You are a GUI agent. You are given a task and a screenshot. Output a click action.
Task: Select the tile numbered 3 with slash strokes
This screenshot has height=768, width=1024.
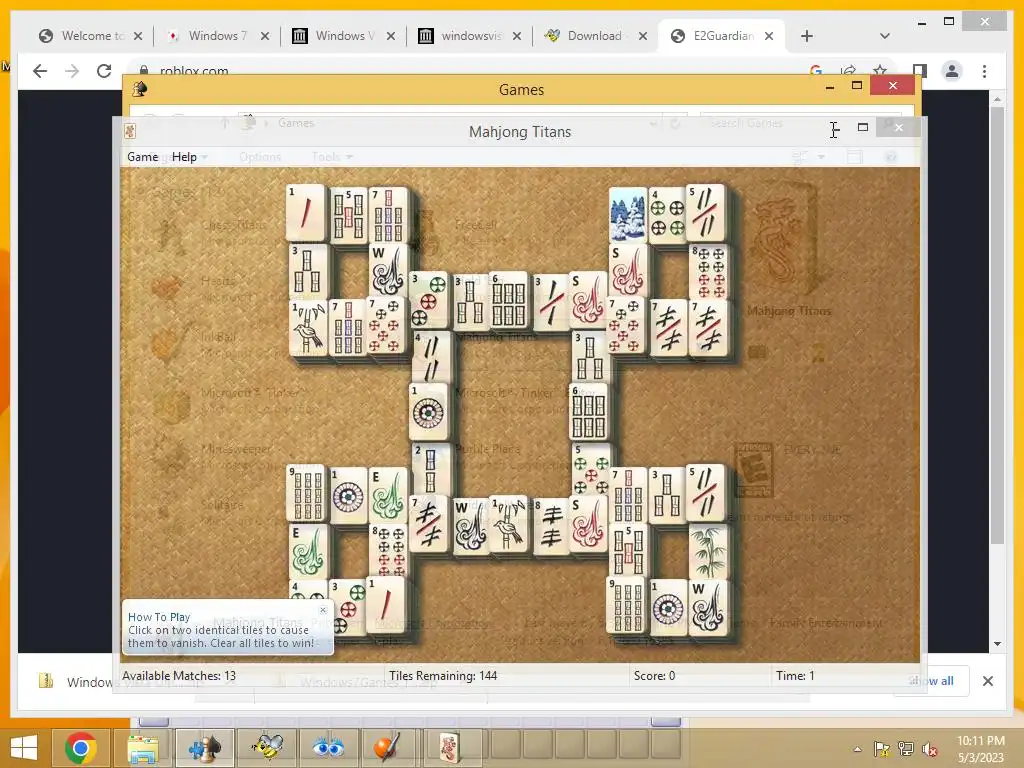[551, 301]
